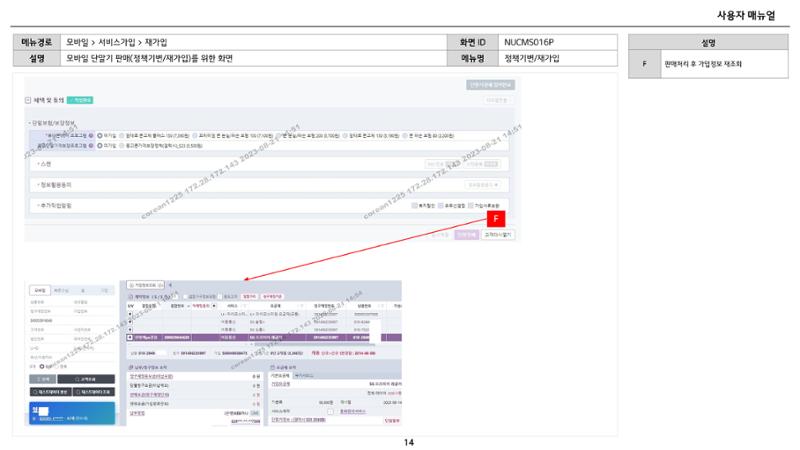Select the first contract row radio

[x=130, y=314]
